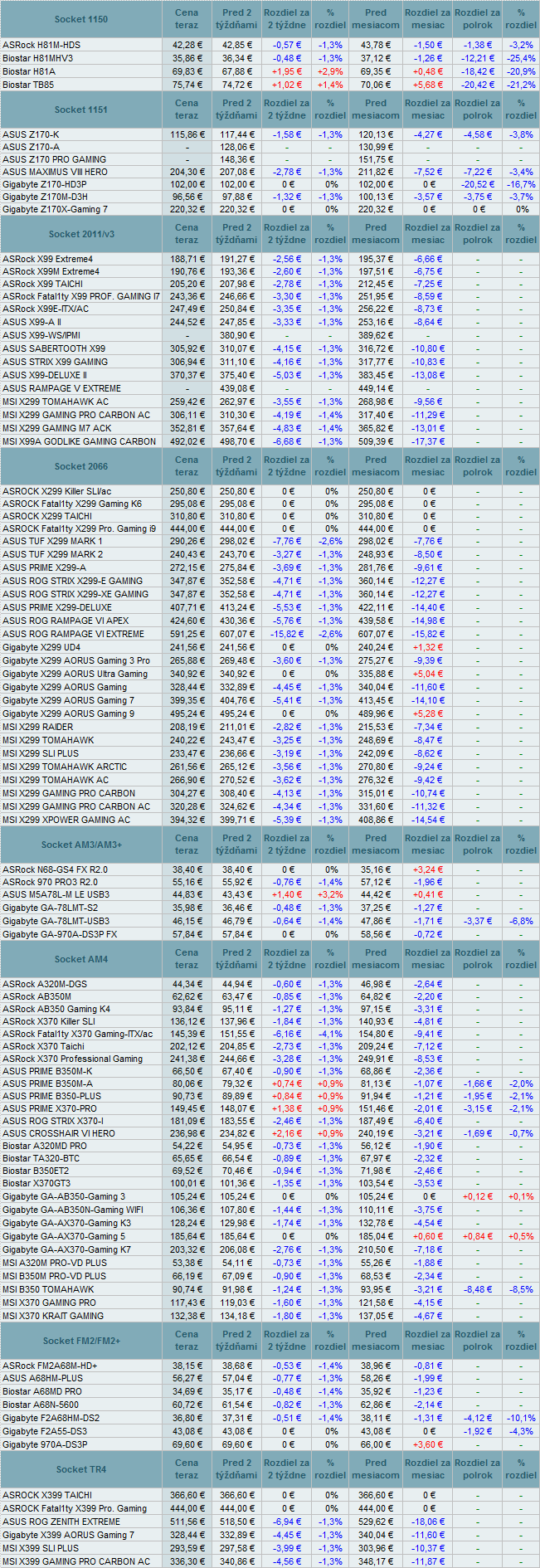The image size is (540, 1568).
Task: Click the ASROCK X299 Killer SLI/ac name
Action: click(x=56, y=491)
